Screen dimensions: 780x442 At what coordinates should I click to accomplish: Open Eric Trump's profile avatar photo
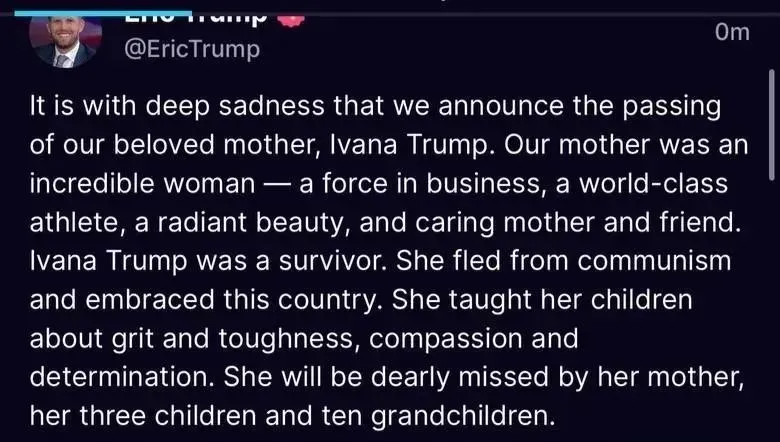[x=66, y=42]
